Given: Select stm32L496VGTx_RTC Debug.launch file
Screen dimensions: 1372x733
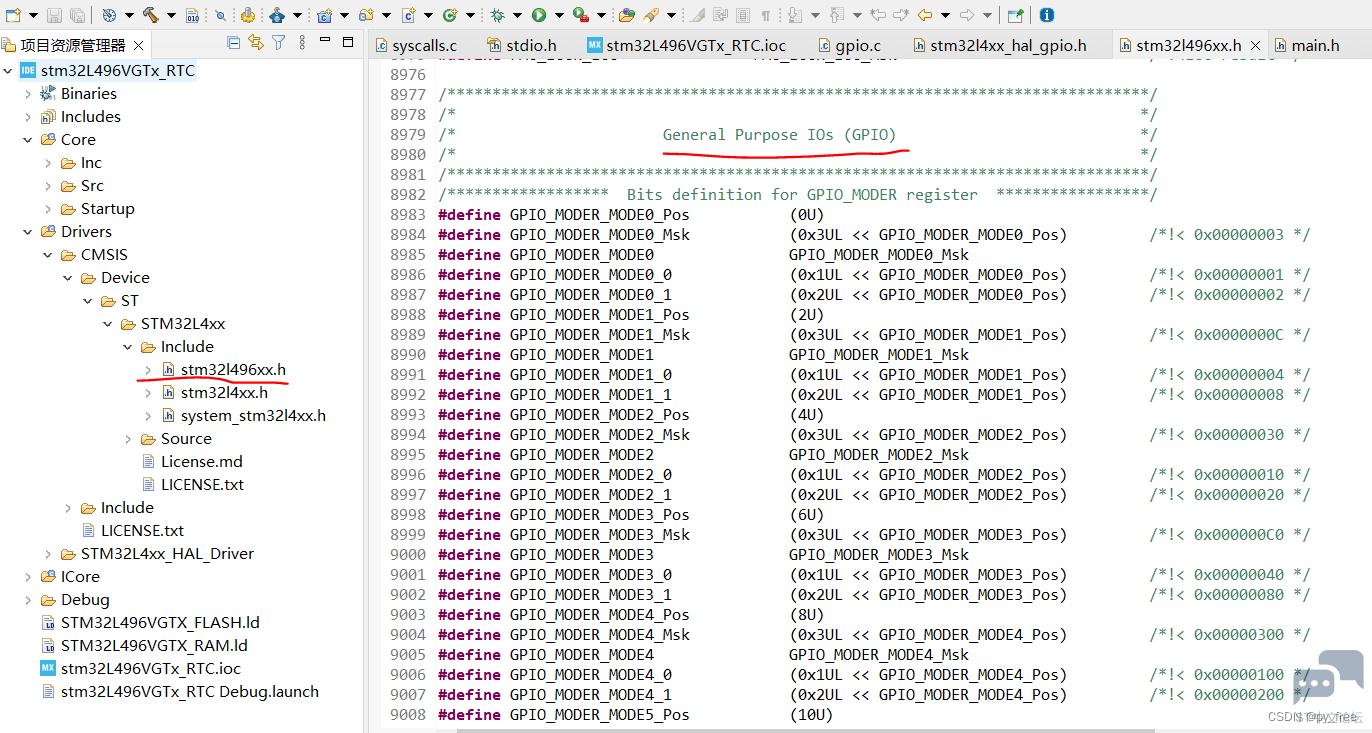Looking at the screenshot, I should point(189,691).
